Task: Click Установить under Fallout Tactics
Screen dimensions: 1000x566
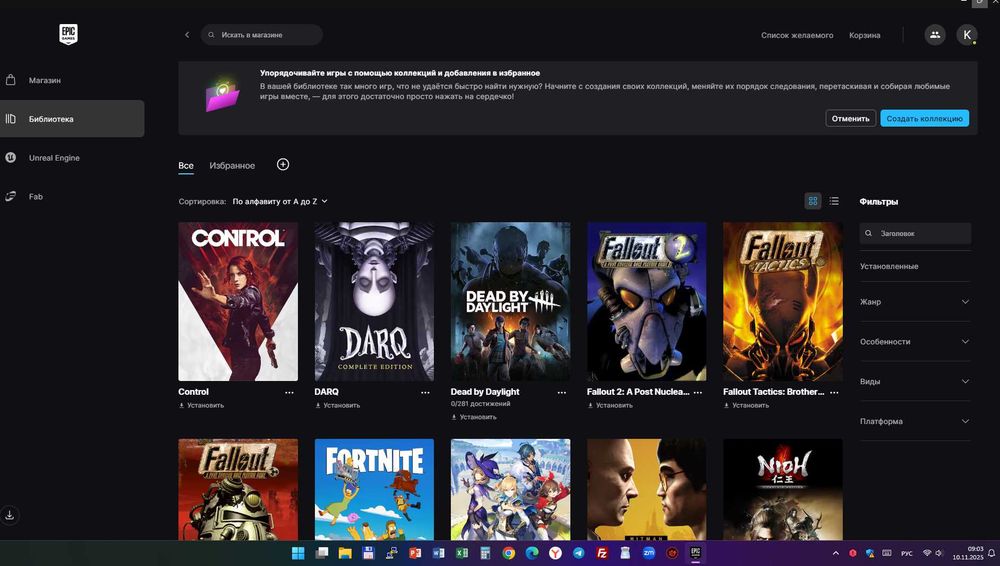Action: coord(747,405)
